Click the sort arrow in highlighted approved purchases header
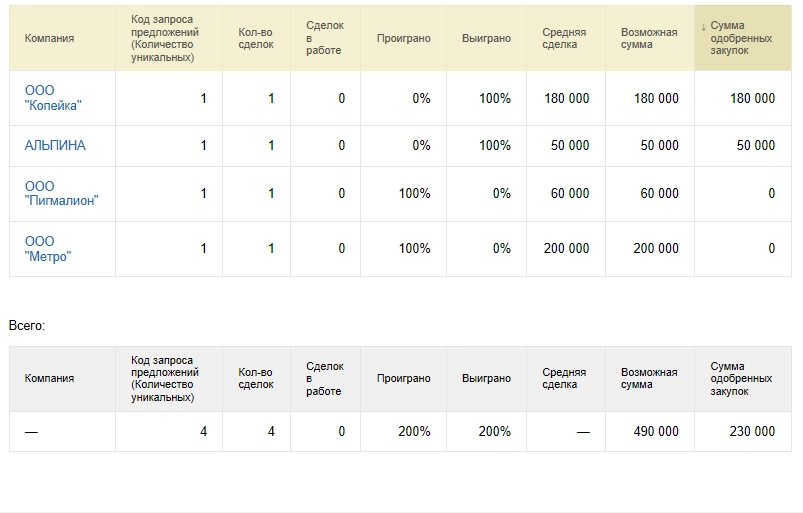Screen dimensions: 803x513 pos(703,26)
